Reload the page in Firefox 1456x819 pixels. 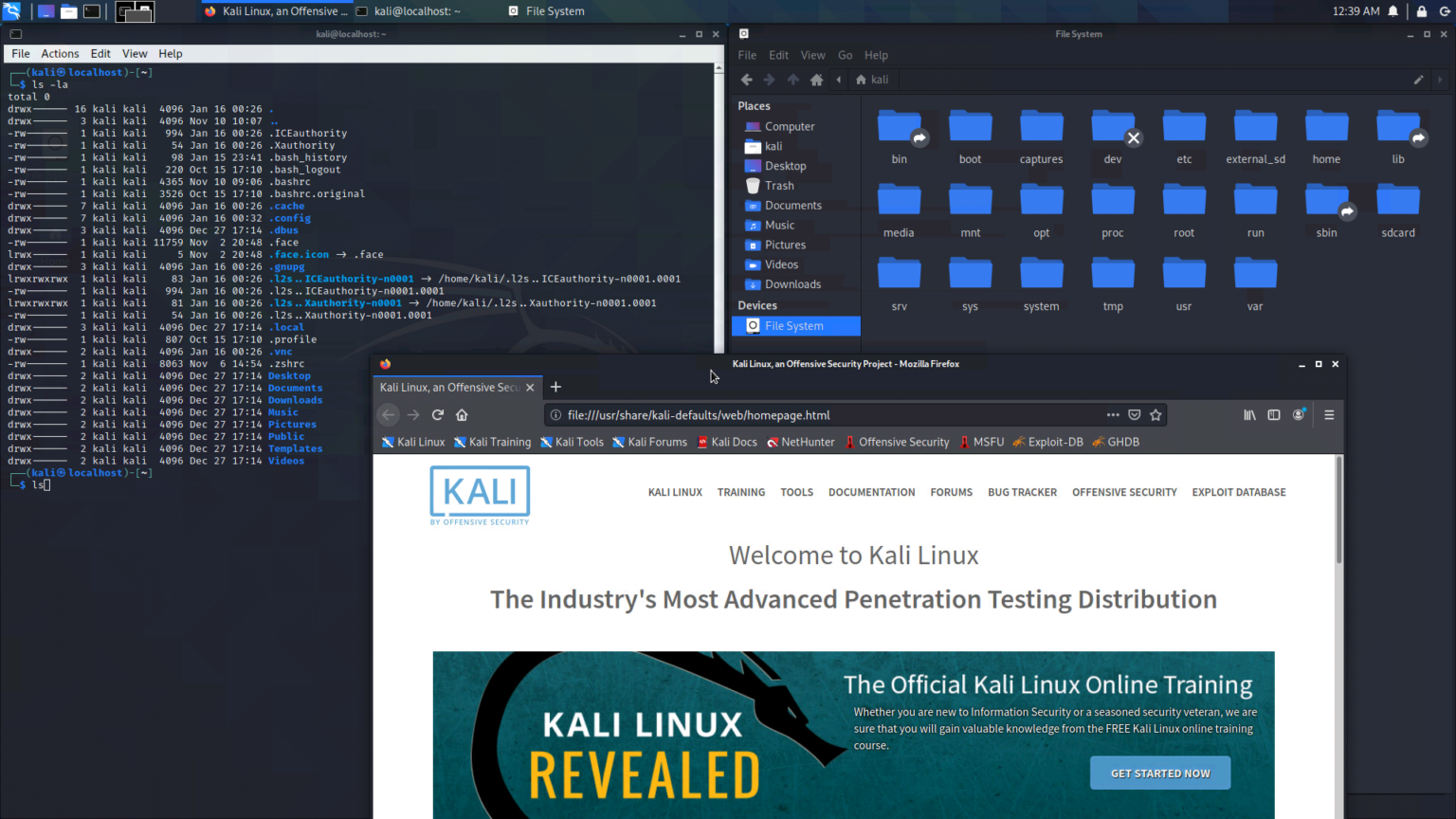[x=437, y=414]
